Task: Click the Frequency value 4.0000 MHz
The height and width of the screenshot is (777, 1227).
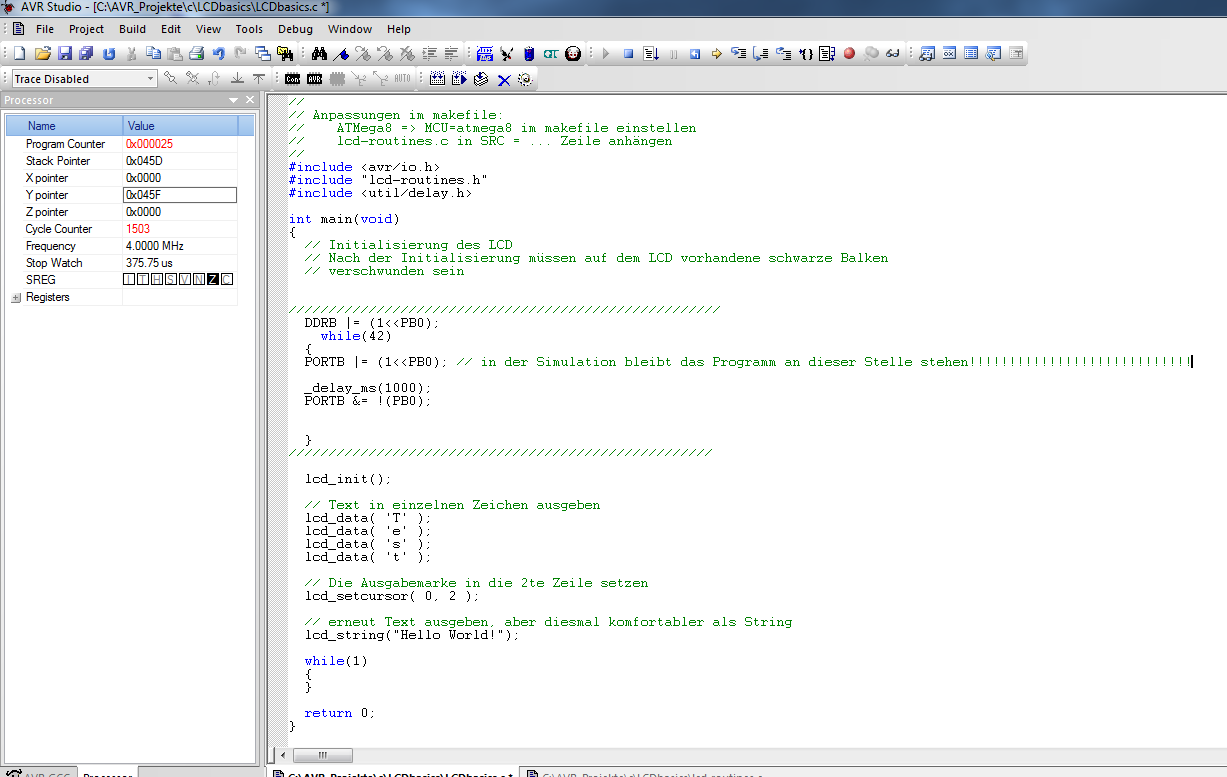Action: point(154,246)
